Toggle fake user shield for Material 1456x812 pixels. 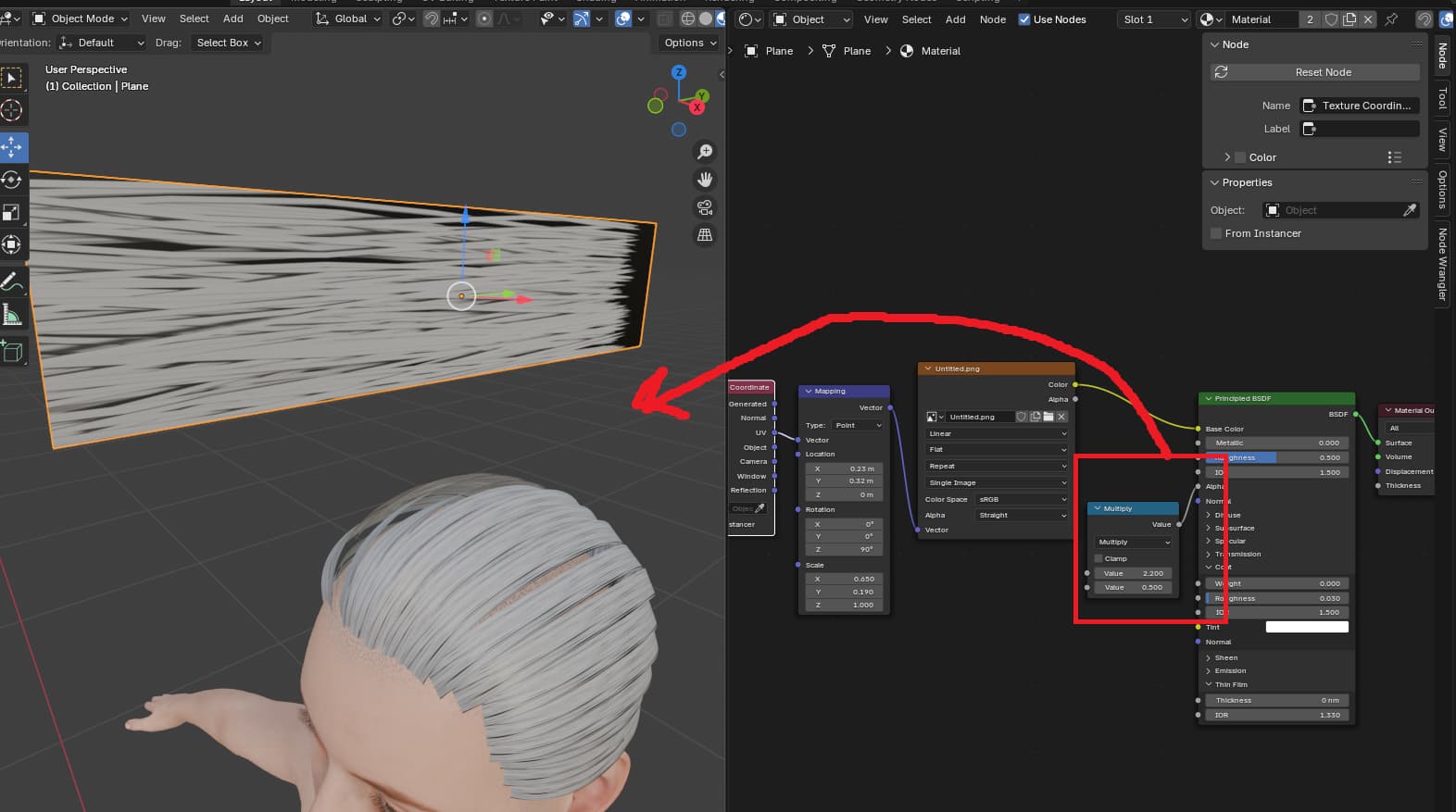(1331, 19)
